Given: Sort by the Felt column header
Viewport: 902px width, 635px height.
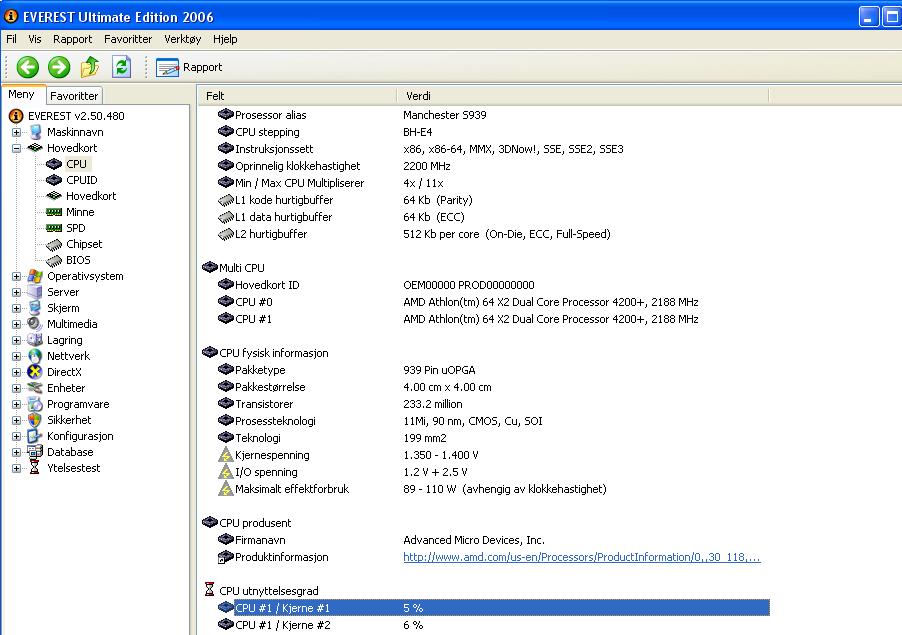Looking at the screenshot, I should [x=297, y=96].
